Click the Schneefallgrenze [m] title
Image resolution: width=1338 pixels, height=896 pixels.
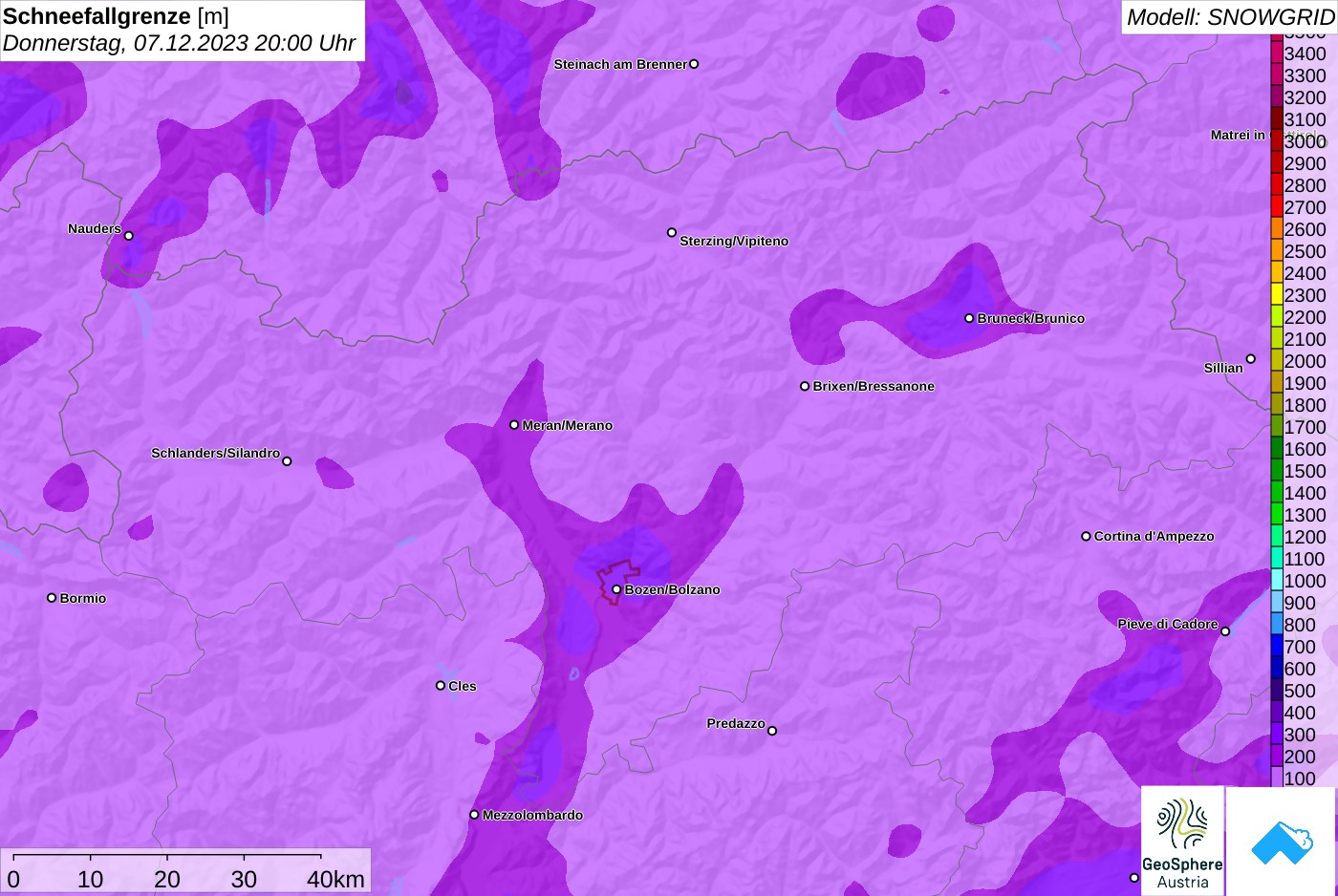click(x=116, y=16)
